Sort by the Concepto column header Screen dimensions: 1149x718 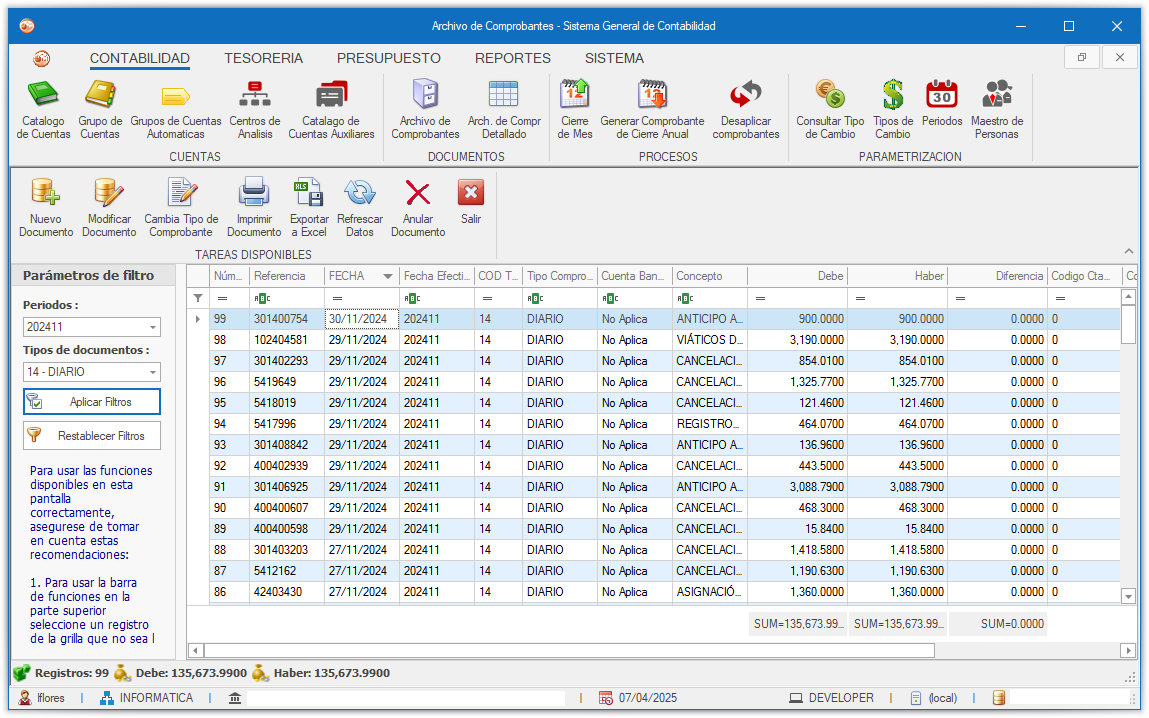(x=709, y=276)
